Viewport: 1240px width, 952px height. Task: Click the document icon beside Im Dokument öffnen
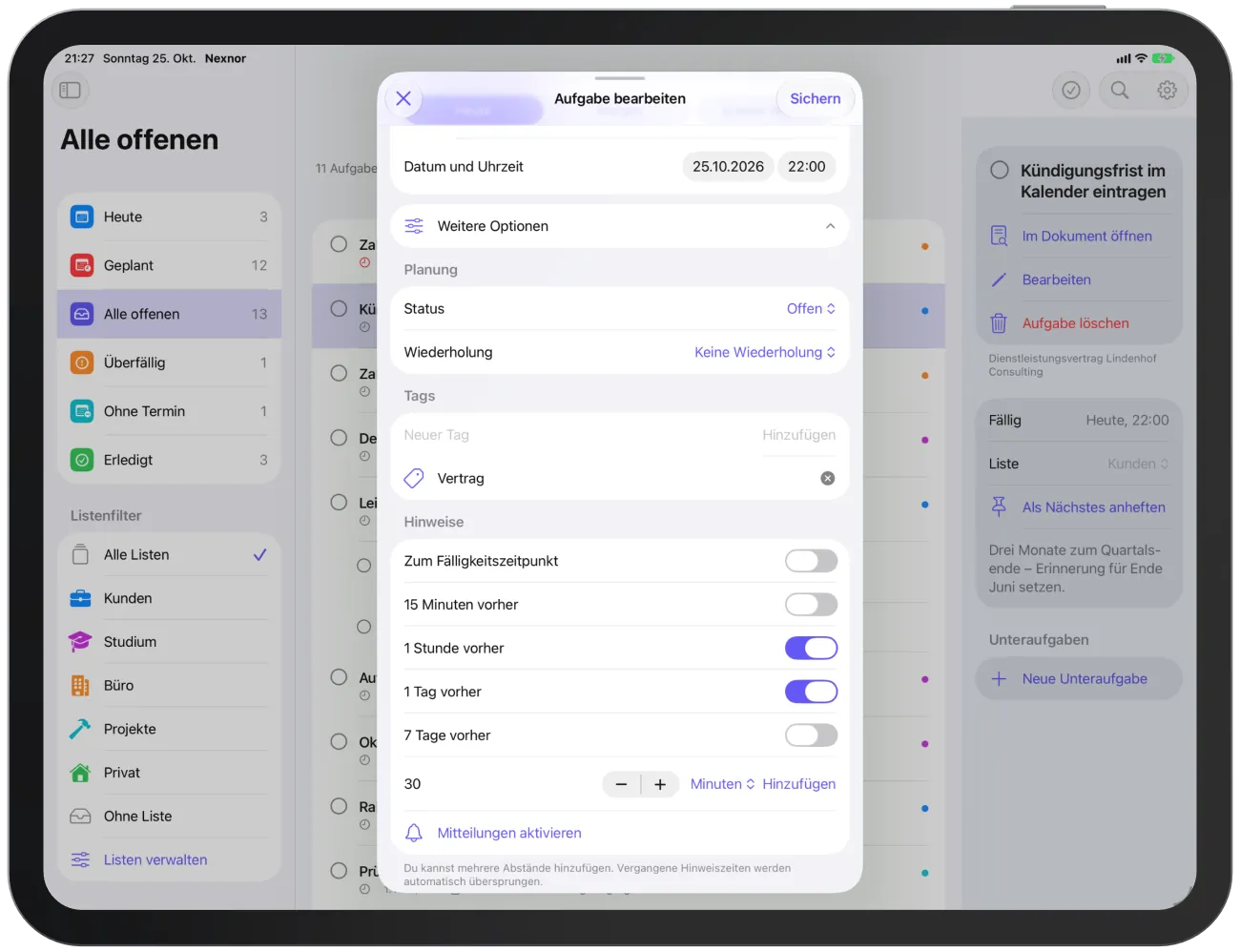coord(999,236)
